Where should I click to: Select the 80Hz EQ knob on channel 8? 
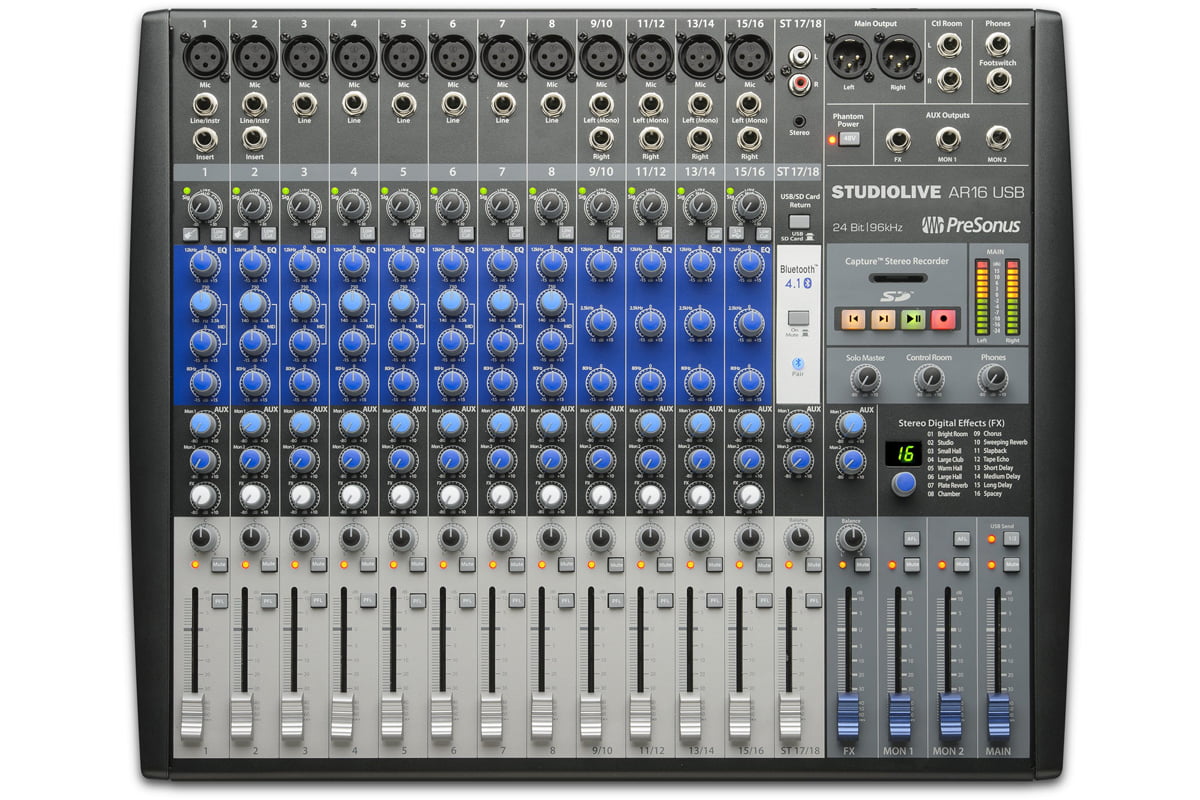click(x=550, y=380)
